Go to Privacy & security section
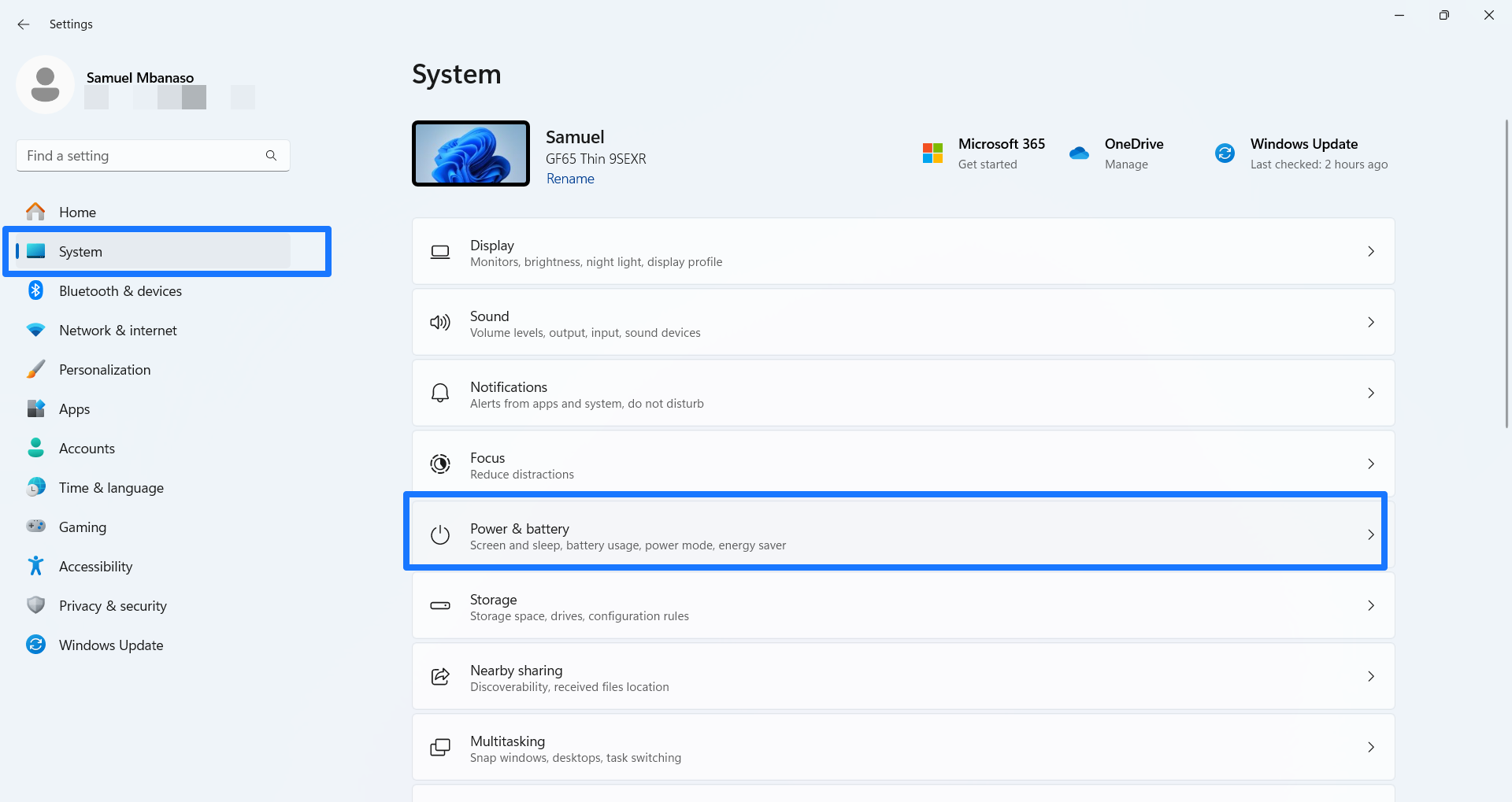Screen dimensions: 1512x802 point(113,606)
